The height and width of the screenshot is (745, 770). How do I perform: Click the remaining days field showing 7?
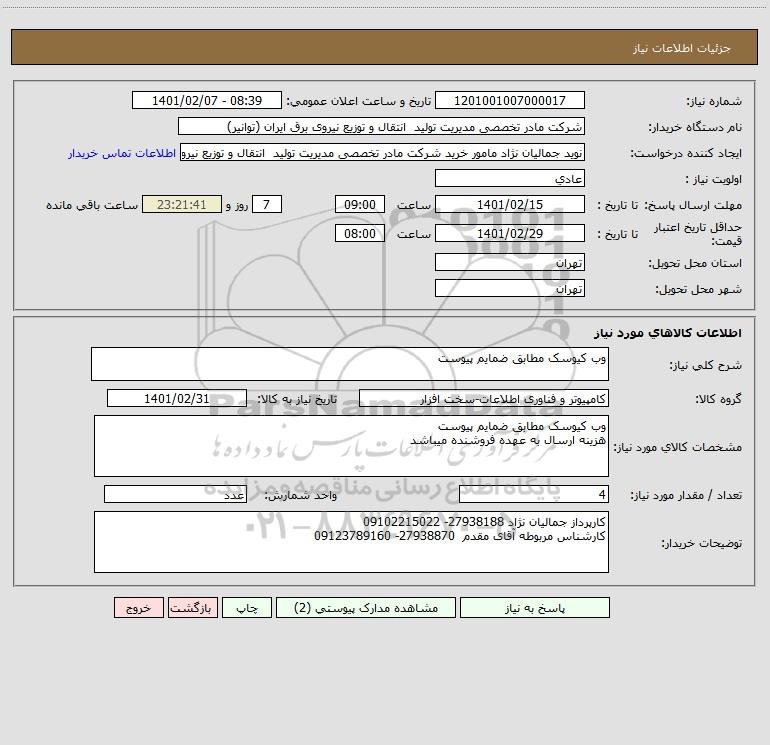(x=267, y=204)
